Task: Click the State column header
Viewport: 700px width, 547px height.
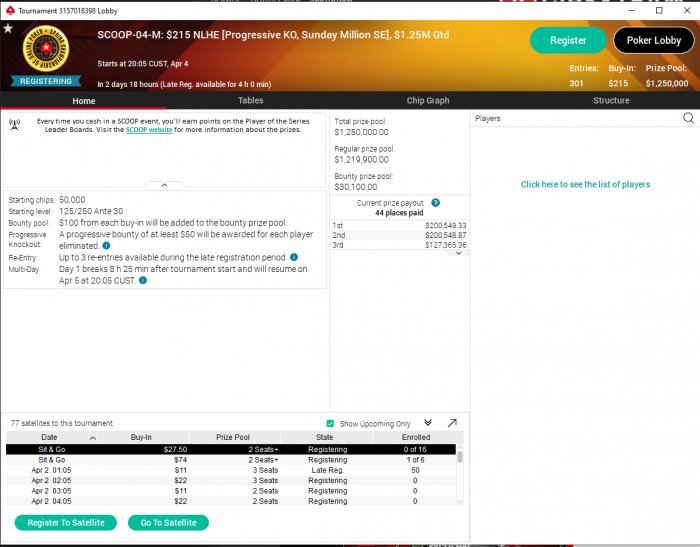Action: point(325,437)
